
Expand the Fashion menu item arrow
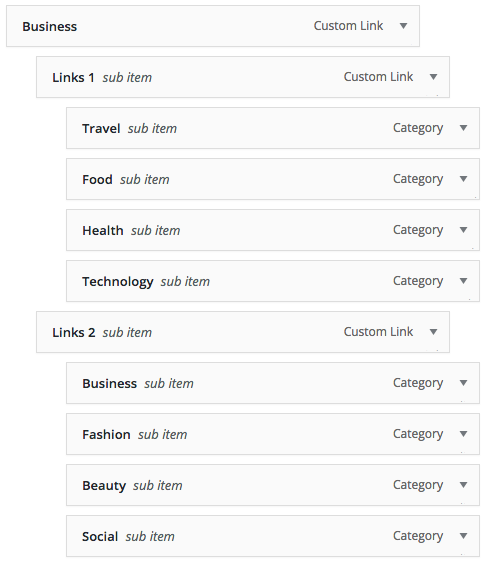464,434
